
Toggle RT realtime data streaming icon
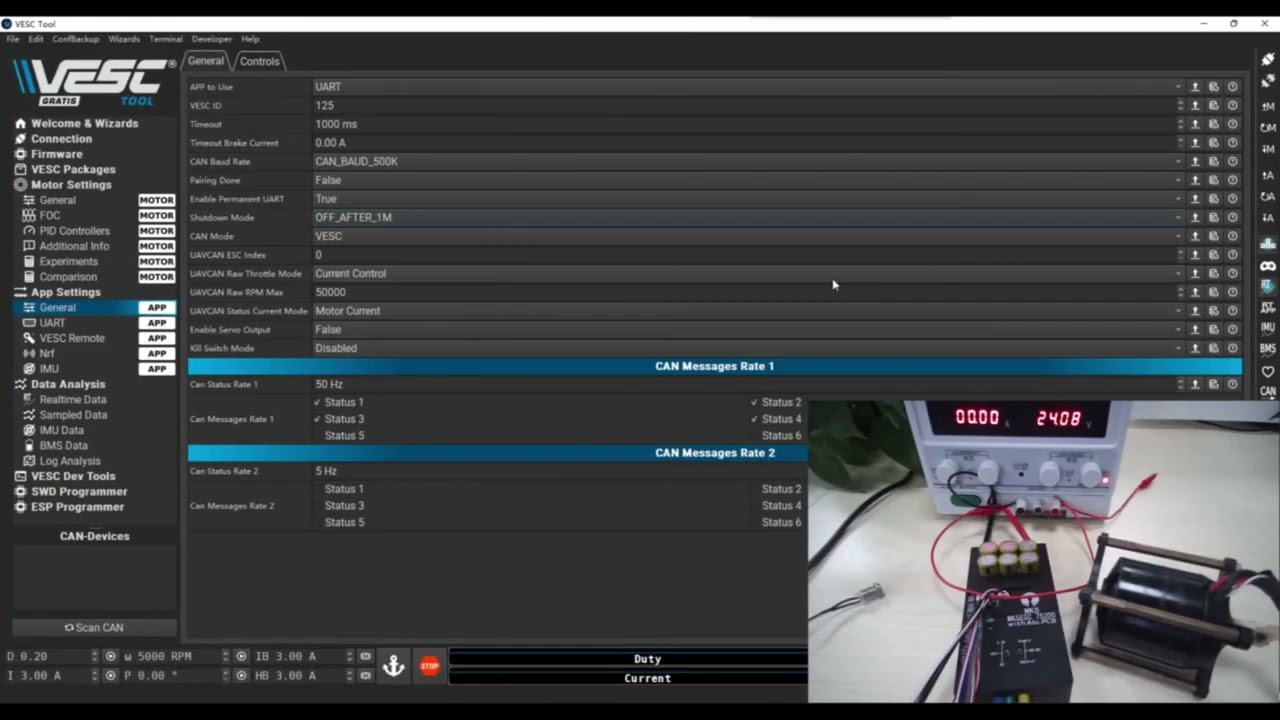click(1268, 287)
